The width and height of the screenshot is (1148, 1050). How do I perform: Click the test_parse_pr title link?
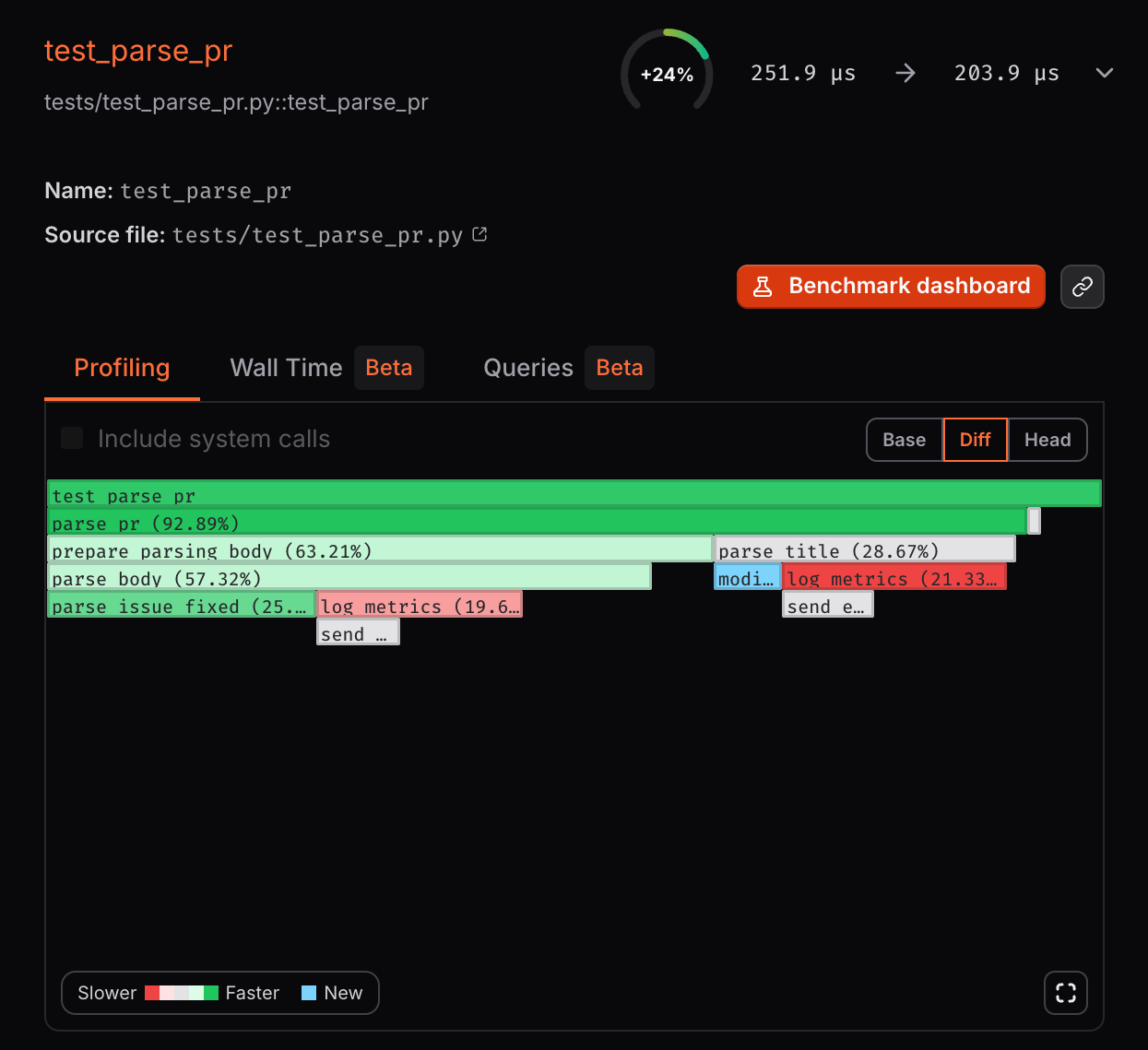[138, 52]
